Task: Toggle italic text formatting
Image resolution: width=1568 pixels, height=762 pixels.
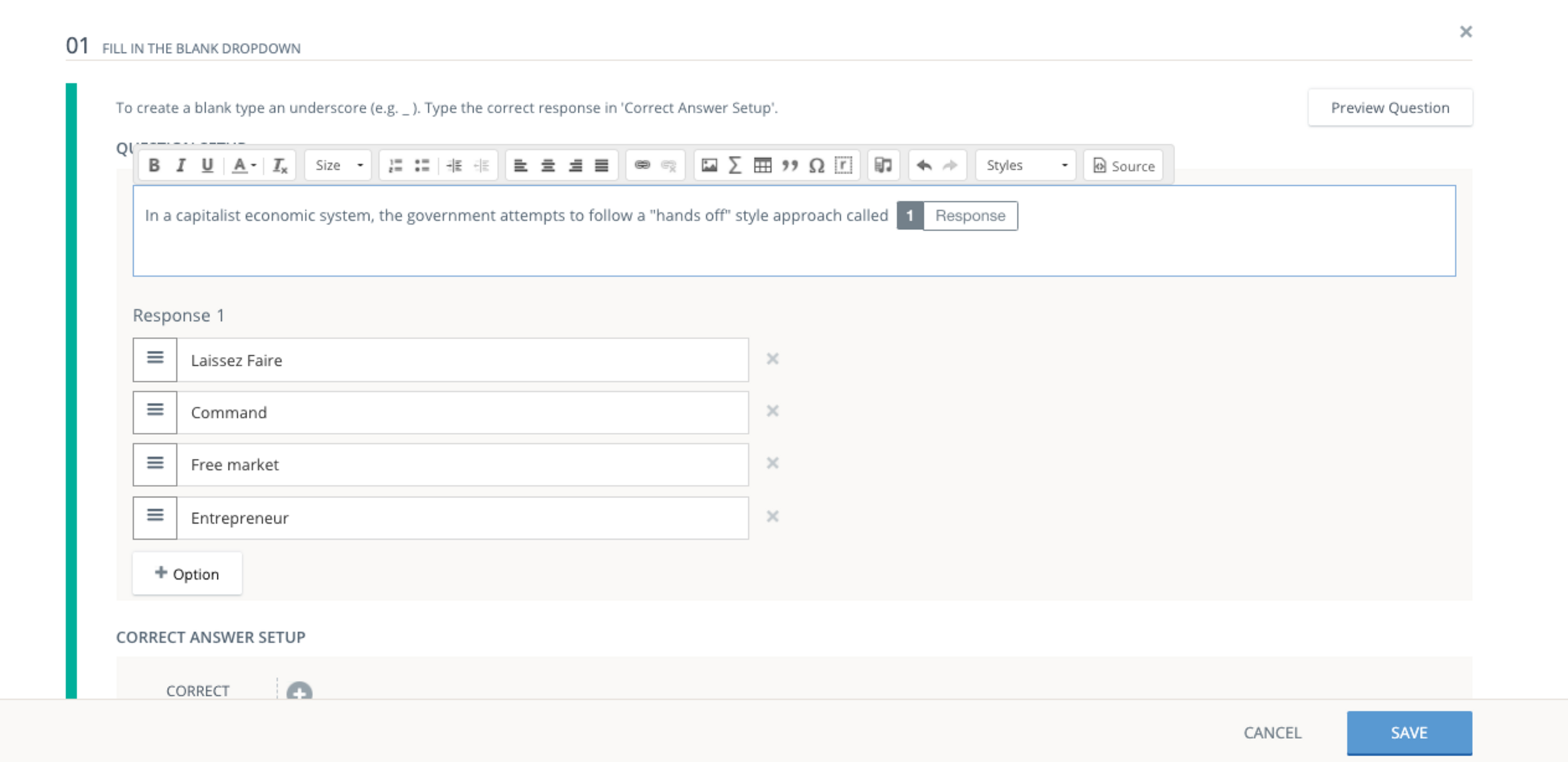Action: pos(181,165)
